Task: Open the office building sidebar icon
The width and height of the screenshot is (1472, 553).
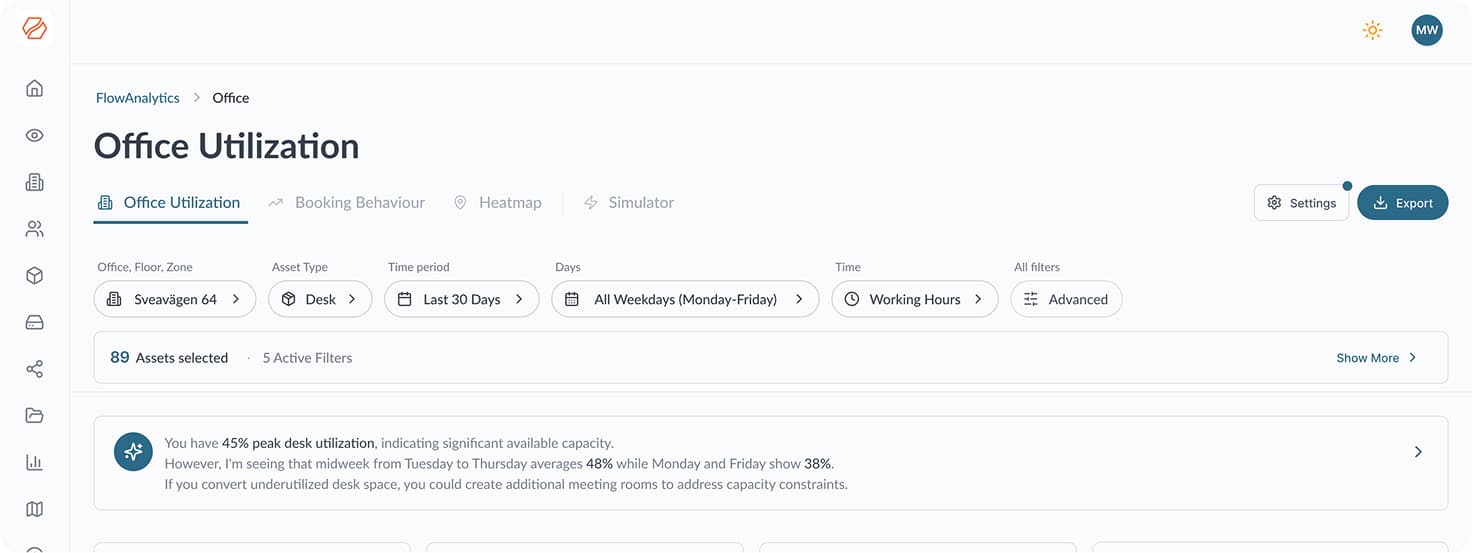Action: [35, 182]
